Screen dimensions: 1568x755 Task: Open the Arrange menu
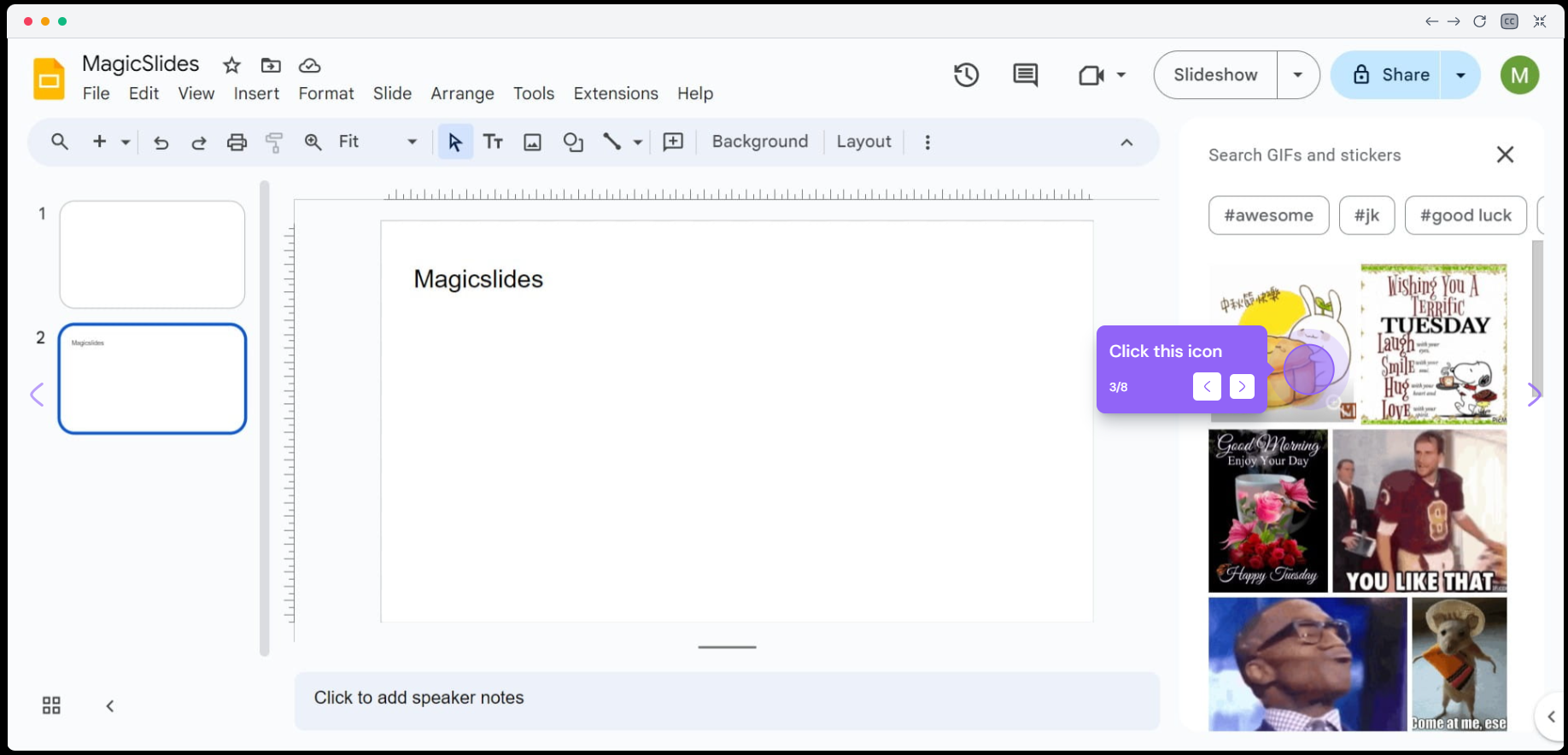coord(463,93)
